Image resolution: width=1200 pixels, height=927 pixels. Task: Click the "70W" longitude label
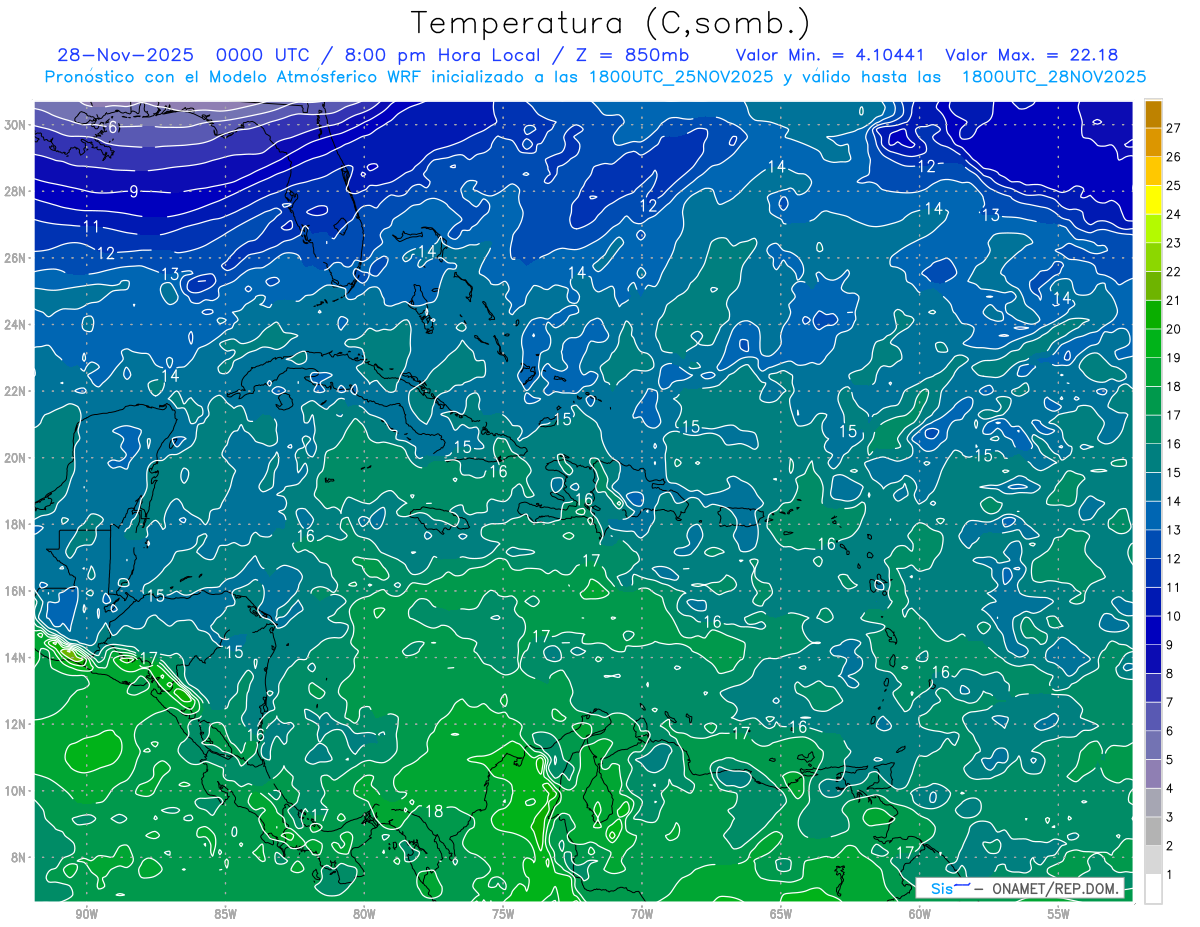pos(642,915)
